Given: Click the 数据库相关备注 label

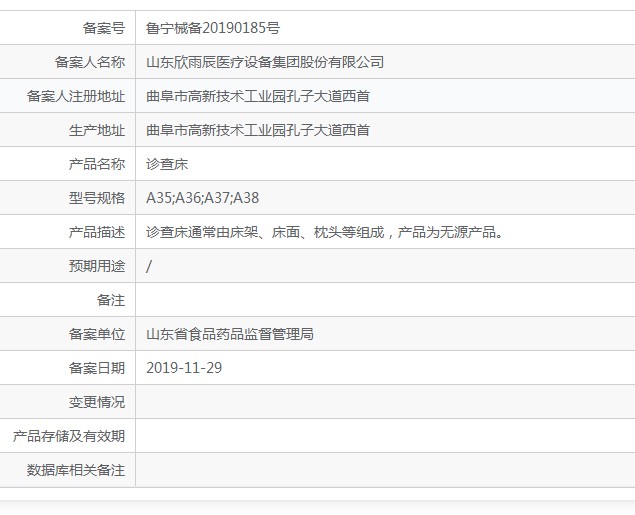Looking at the screenshot, I should [76, 470].
